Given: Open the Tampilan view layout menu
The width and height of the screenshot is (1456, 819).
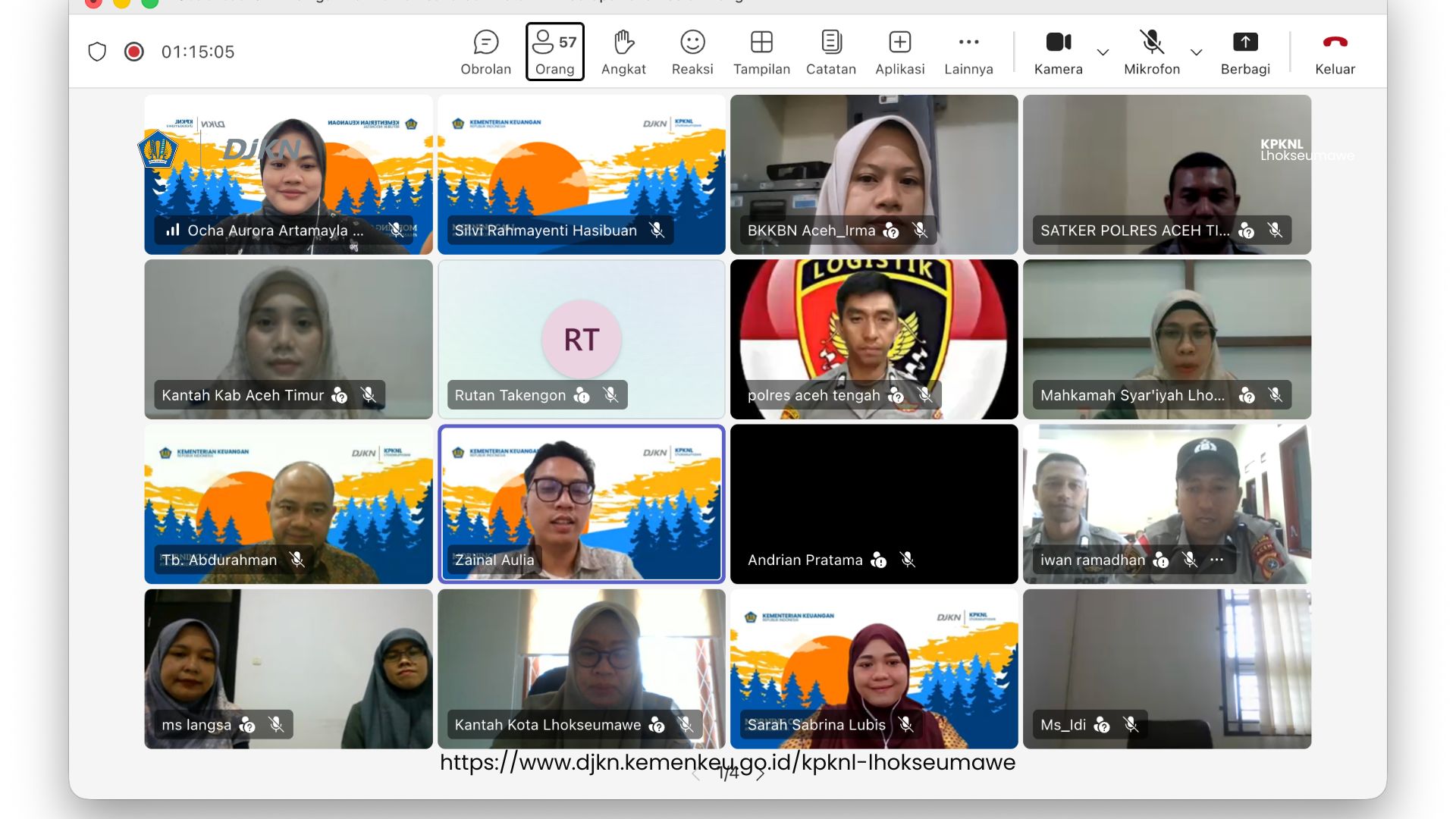Looking at the screenshot, I should pyautogui.click(x=761, y=52).
